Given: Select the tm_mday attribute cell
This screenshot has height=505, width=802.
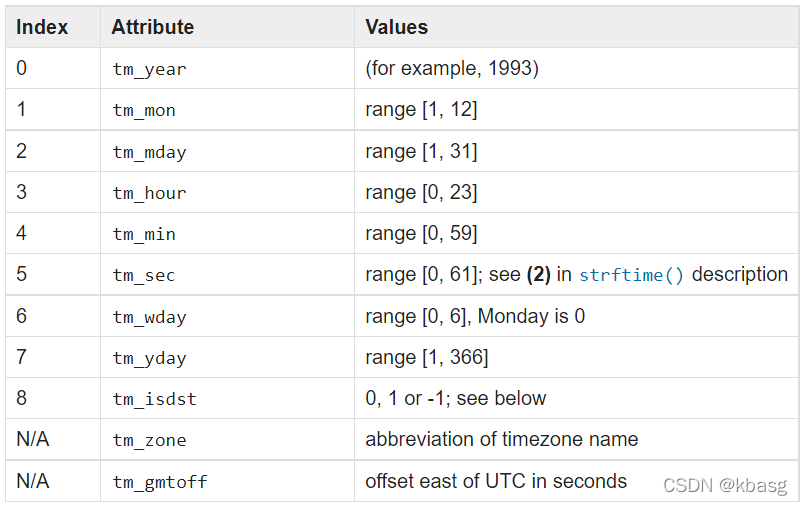Looking at the screenshot, I should pyautogui.click(x=149, y=152).
